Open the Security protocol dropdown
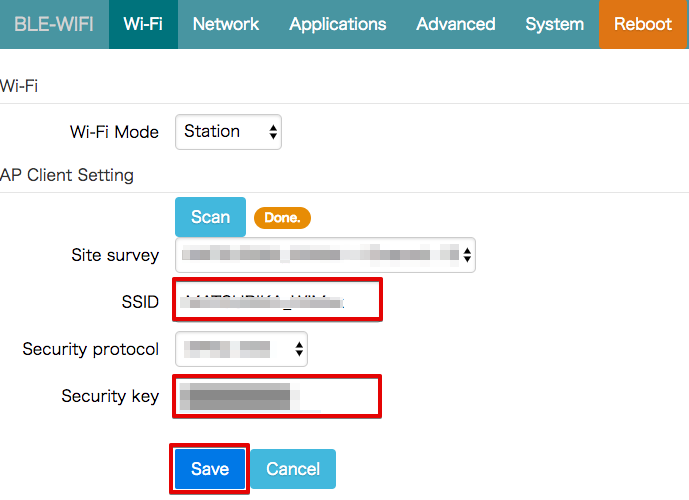The image size is (689, 500). coord(241,349)
